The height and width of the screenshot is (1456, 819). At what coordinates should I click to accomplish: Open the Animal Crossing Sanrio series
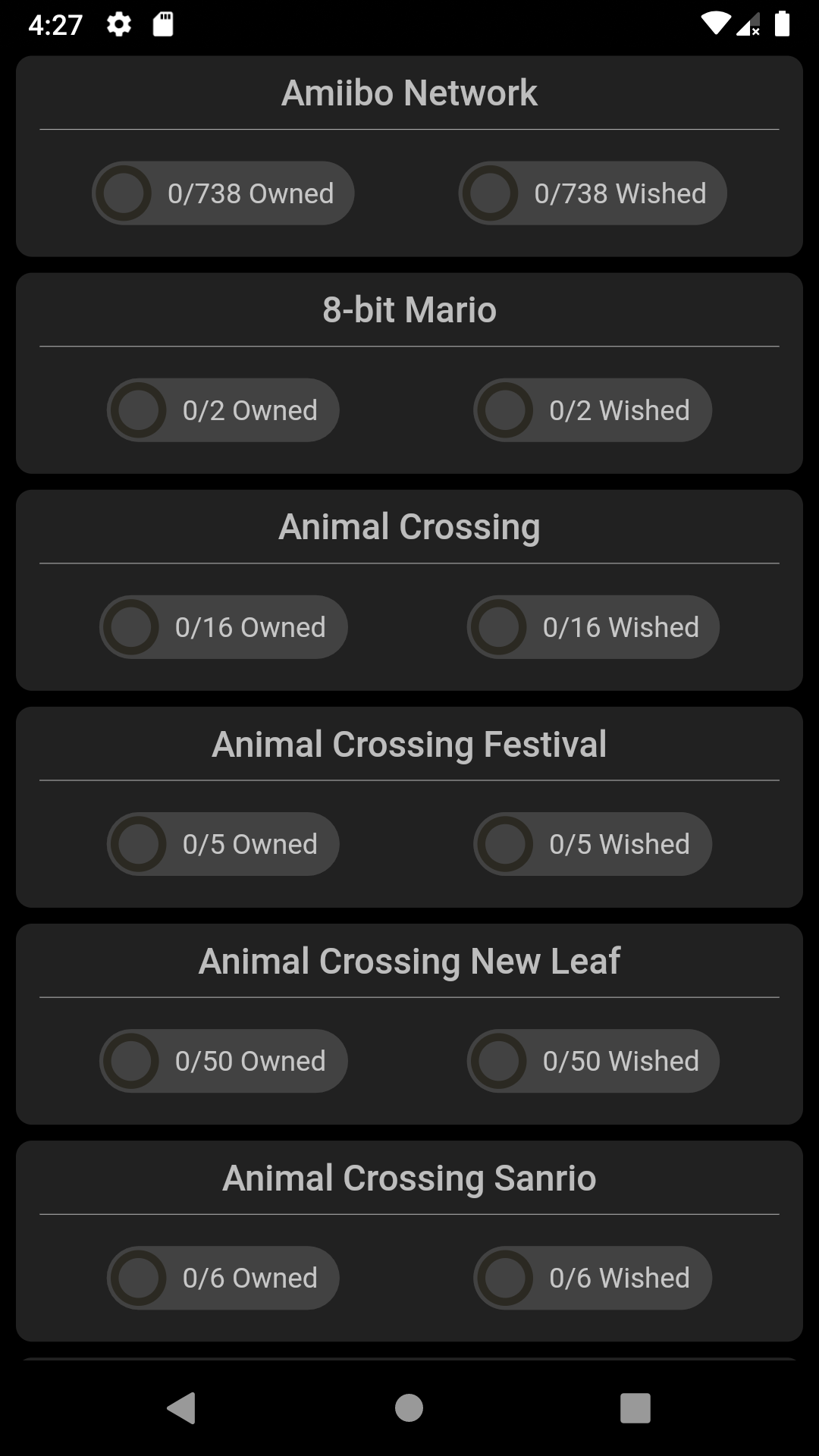click(409, 1178)
